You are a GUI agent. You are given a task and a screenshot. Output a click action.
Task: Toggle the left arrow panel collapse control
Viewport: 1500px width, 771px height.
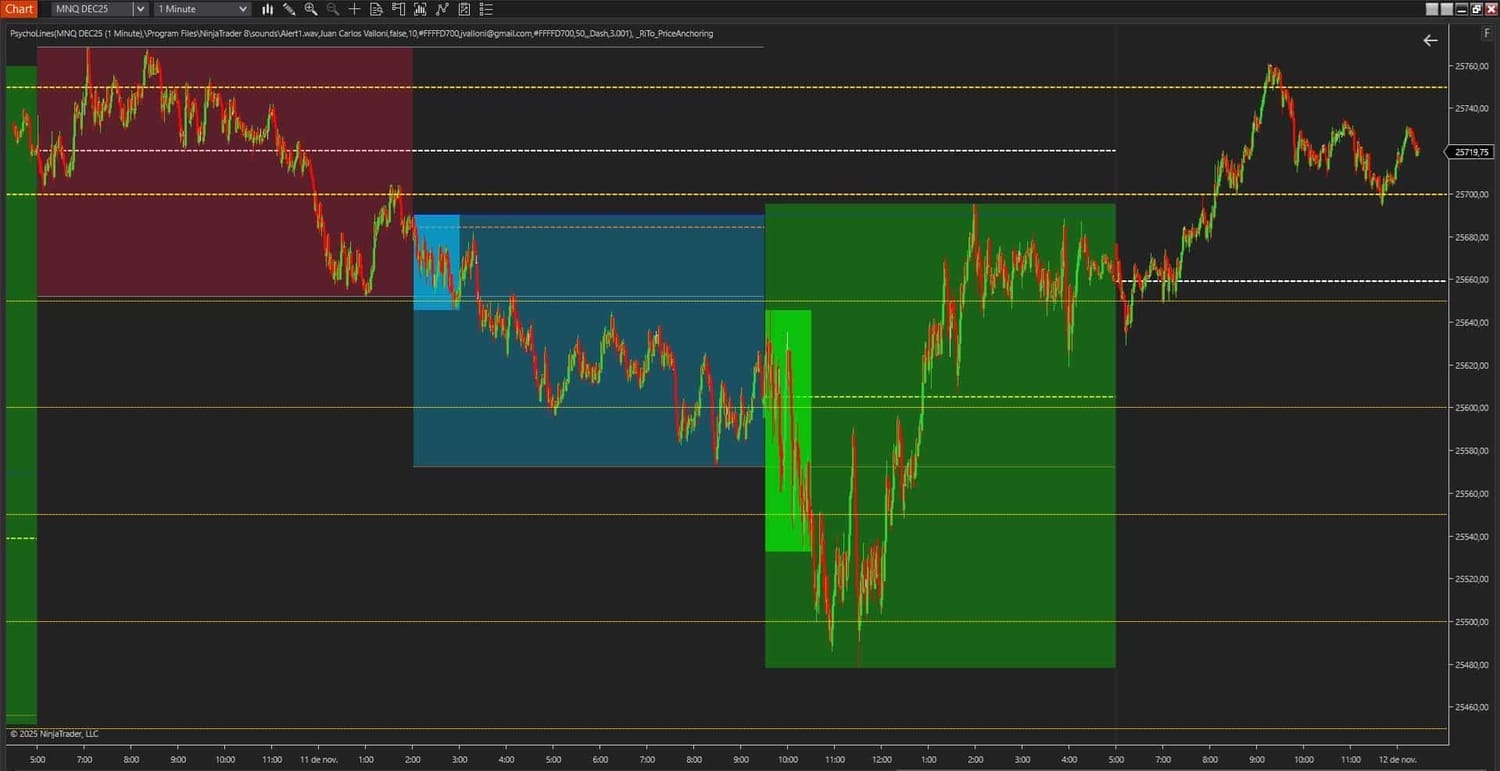pyautogui.click(x=1430, y=41)
